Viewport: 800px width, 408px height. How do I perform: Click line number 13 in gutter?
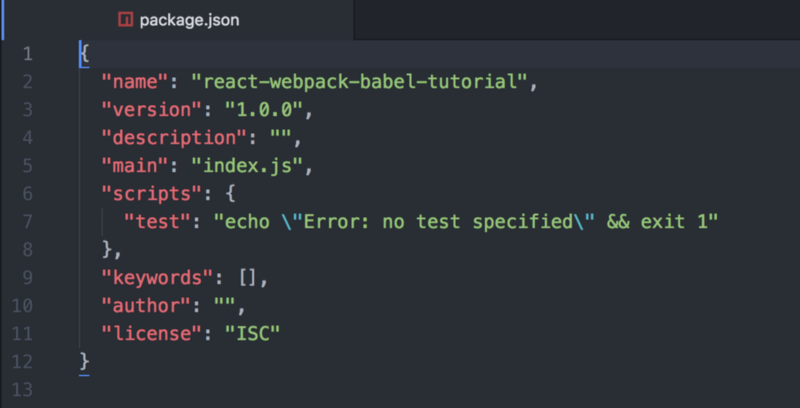point(22,390)
